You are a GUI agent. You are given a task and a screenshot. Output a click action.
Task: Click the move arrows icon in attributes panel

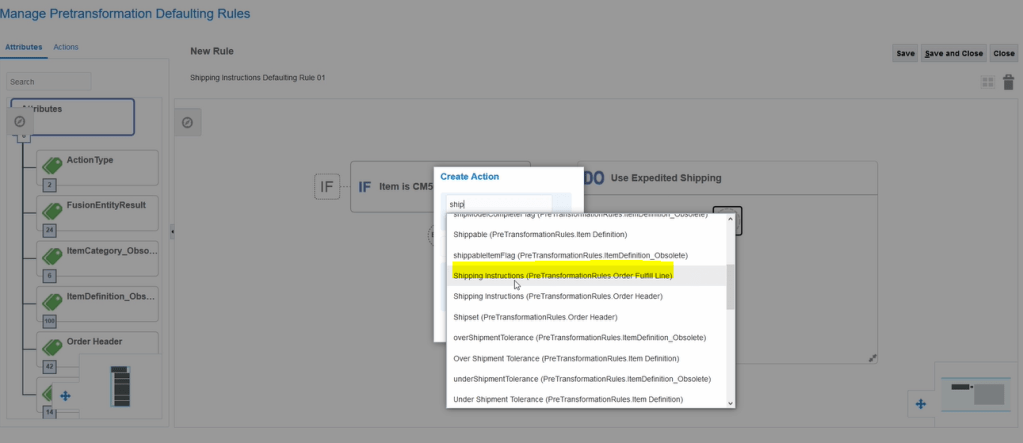click(x=66, y=396)
